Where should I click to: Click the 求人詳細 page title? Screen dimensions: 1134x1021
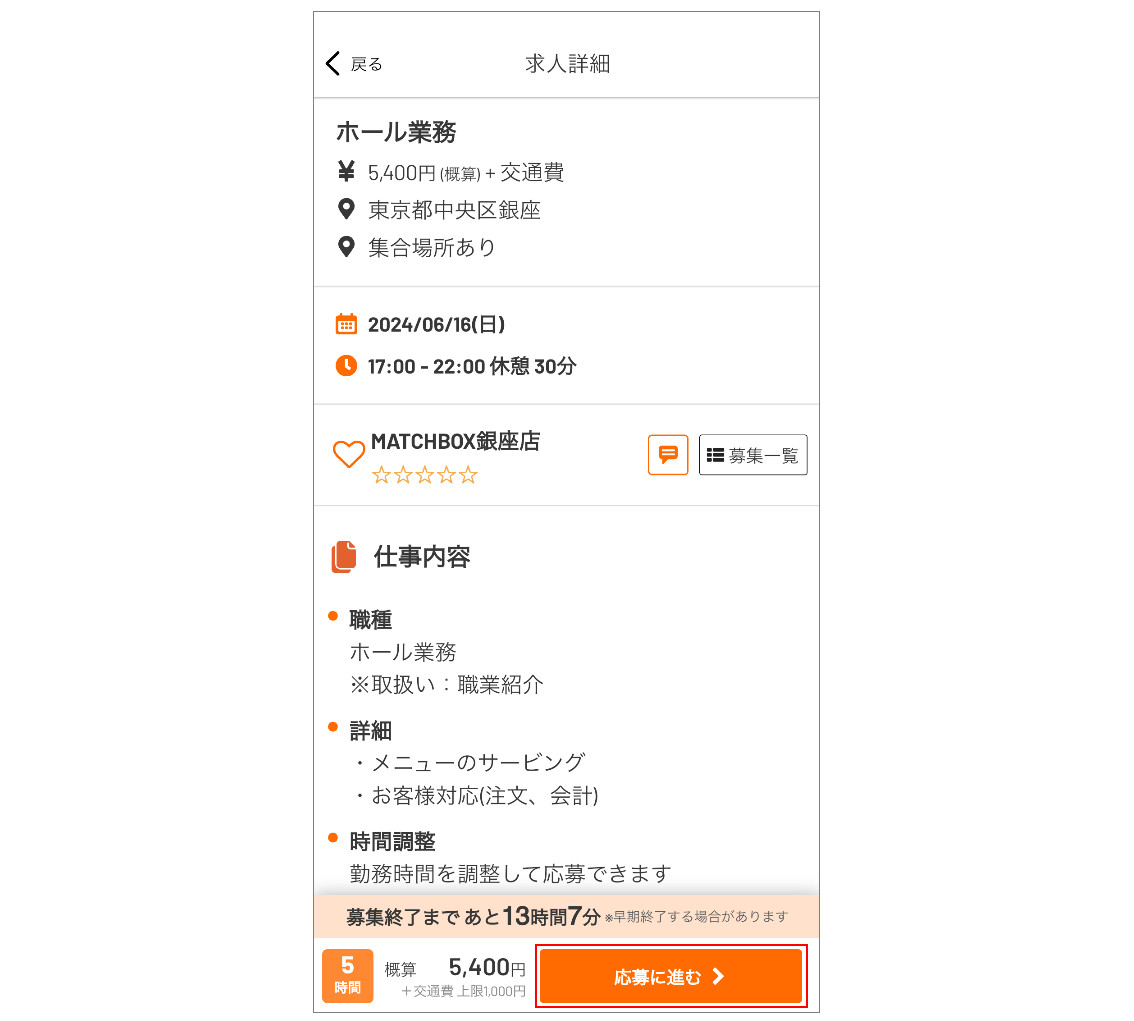point(567,64)
